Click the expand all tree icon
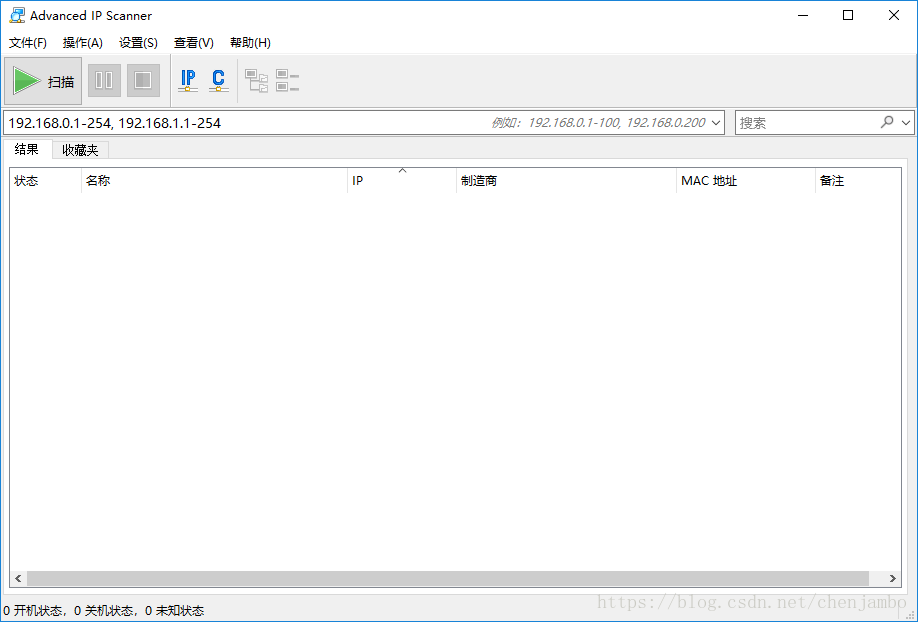Screen dimensions: 918x622 256,81
